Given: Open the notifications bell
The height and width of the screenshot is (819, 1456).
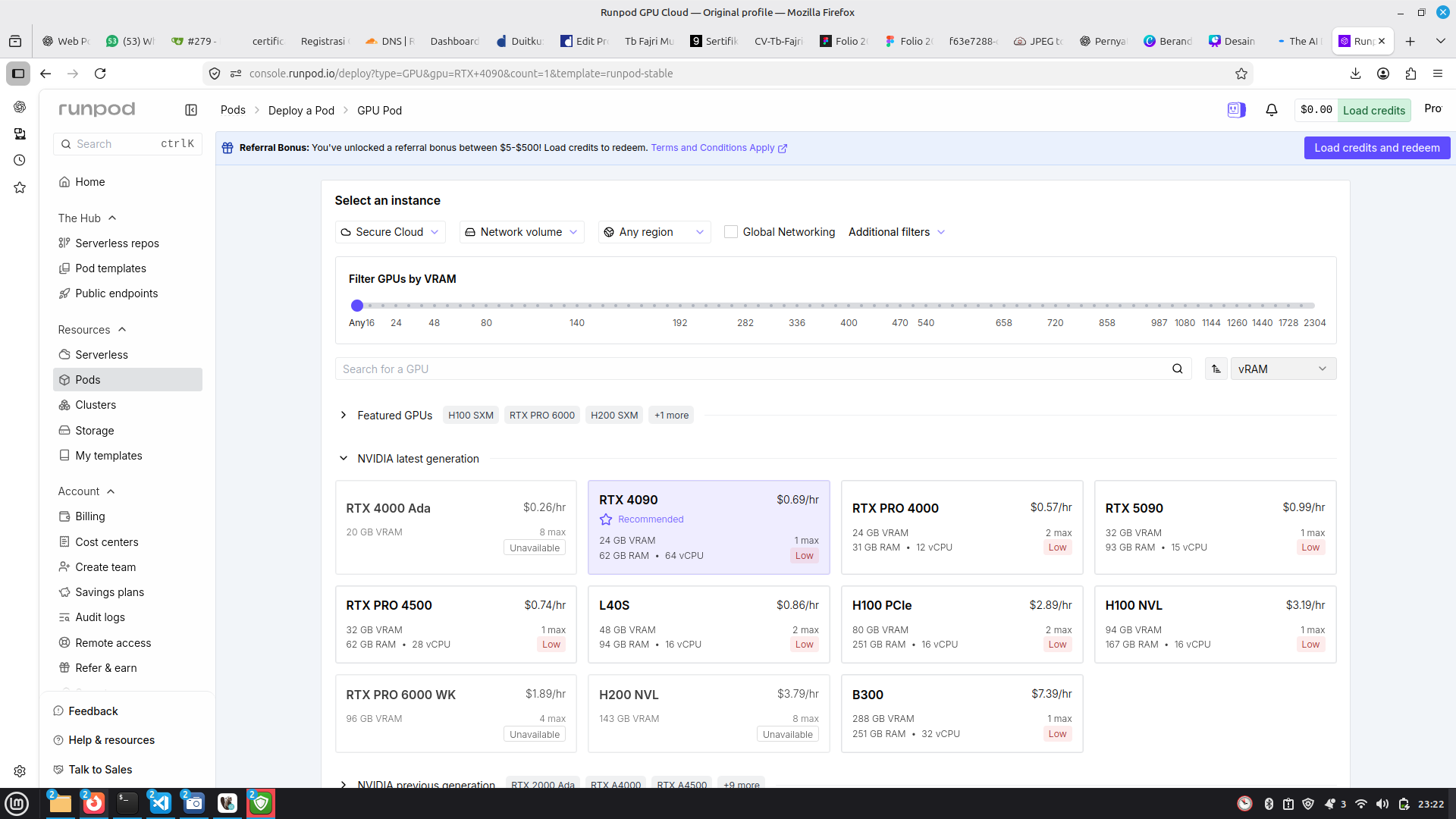Looking at the screenshot, I should click(x=1272, y=110).
